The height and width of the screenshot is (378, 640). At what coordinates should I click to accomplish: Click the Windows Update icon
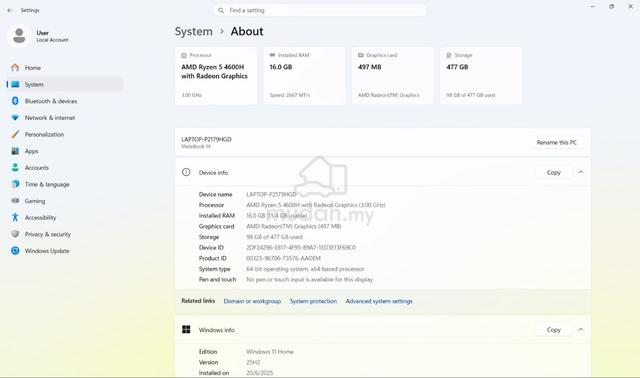click(x=15, y=251)
